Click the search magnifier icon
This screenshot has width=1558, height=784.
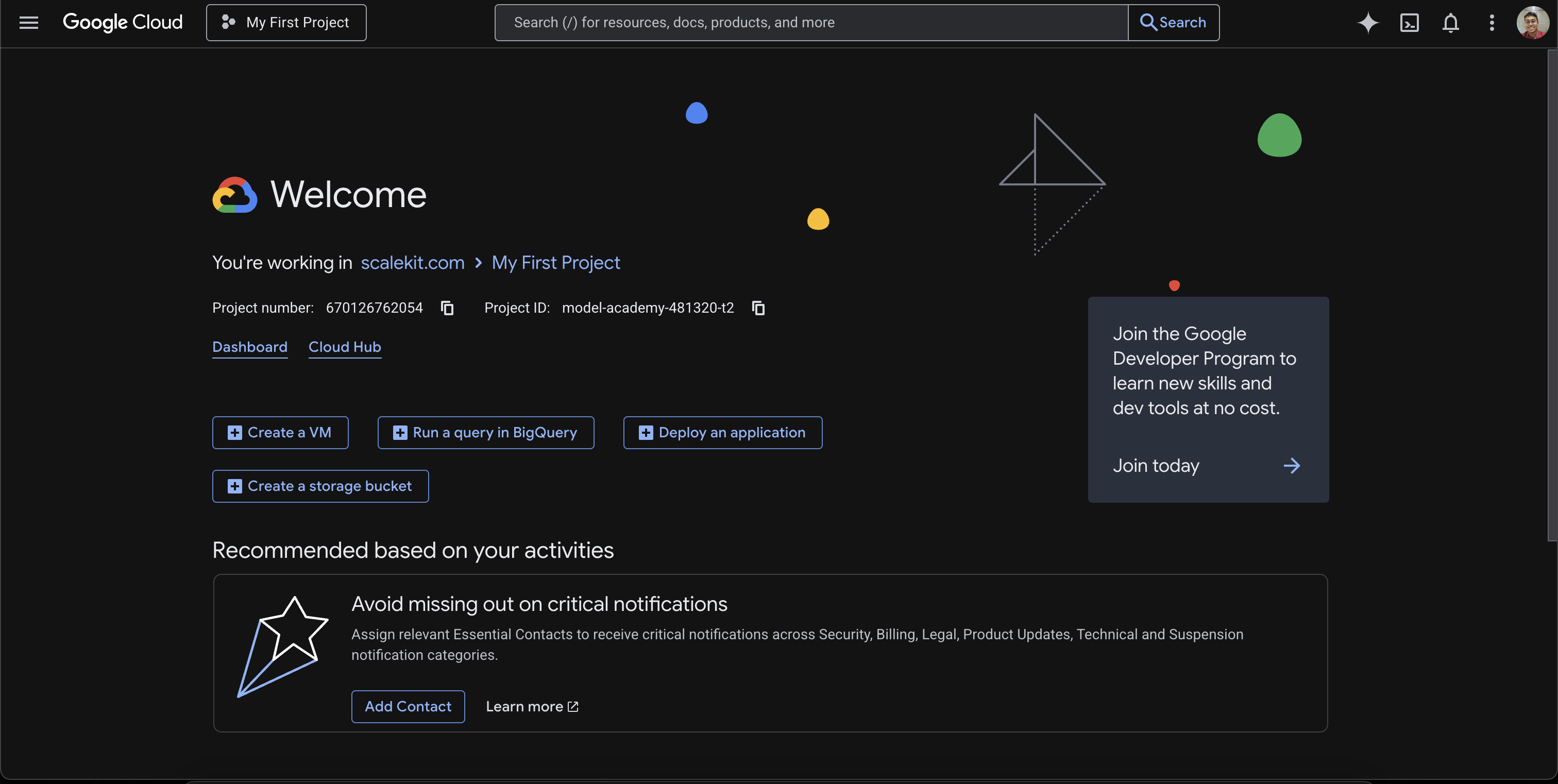tap(1148, 22)
